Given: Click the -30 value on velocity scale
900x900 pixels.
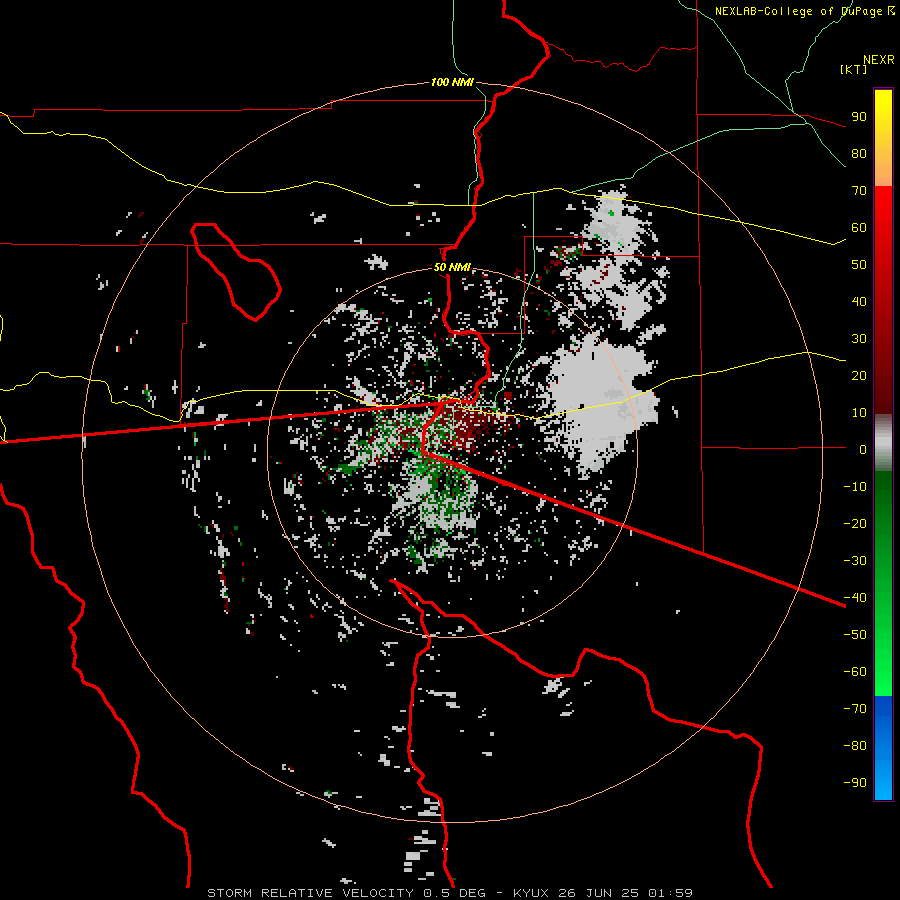Looking at the screenshot, I should click(855, 561).
